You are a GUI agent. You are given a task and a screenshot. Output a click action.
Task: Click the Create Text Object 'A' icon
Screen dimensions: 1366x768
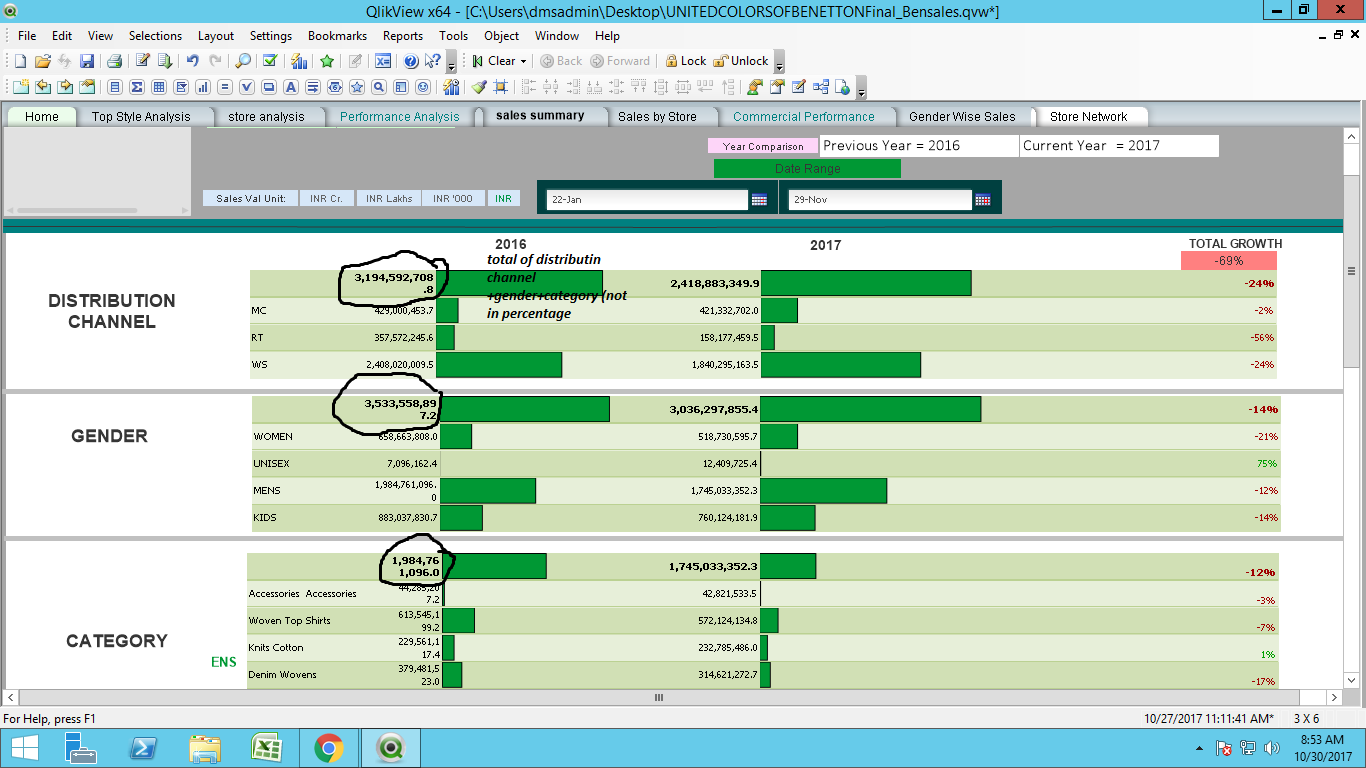pyautogui.click(x=291, y=87)
